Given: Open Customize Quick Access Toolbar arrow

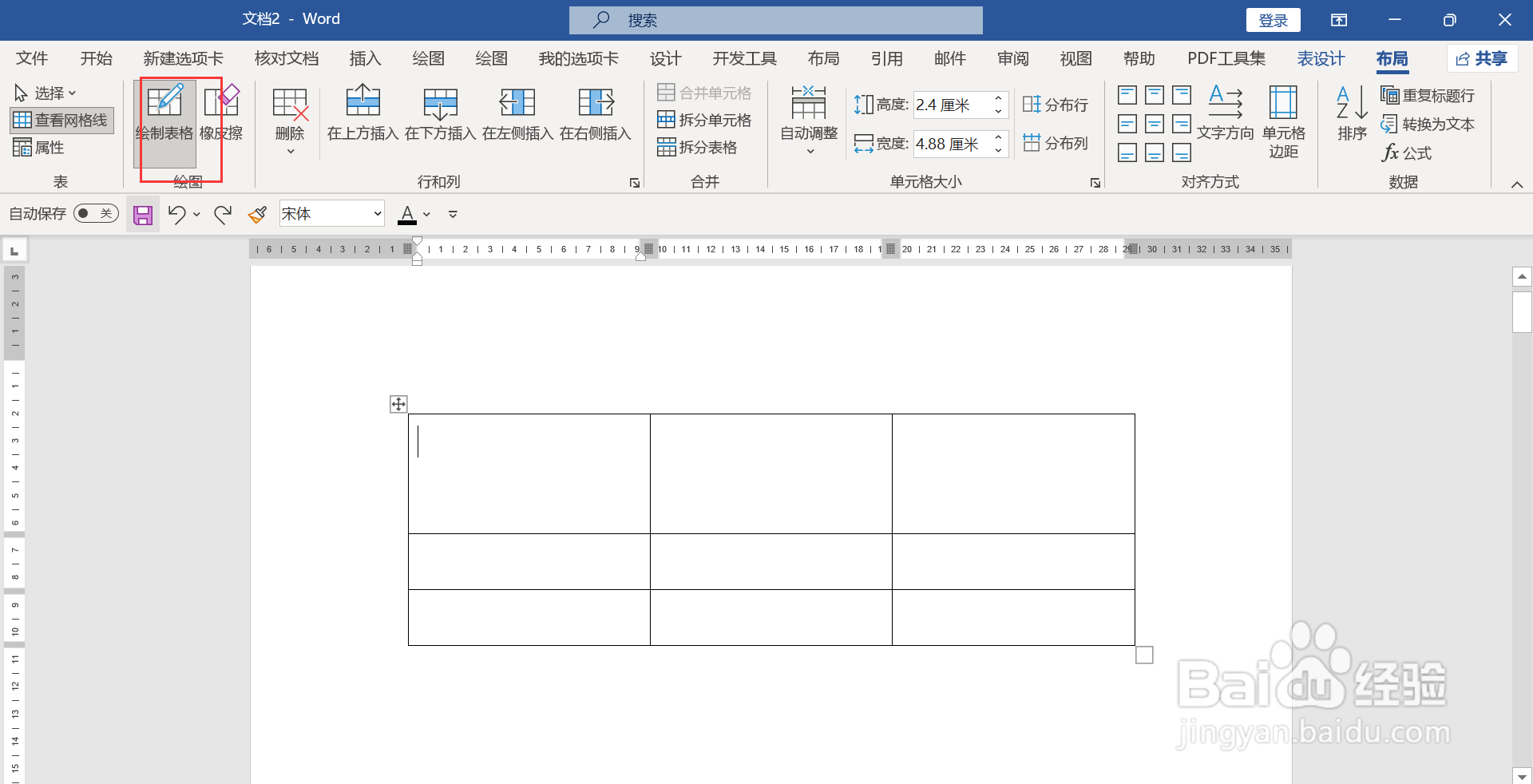Looking at the screenshot, I should [453, 214].
